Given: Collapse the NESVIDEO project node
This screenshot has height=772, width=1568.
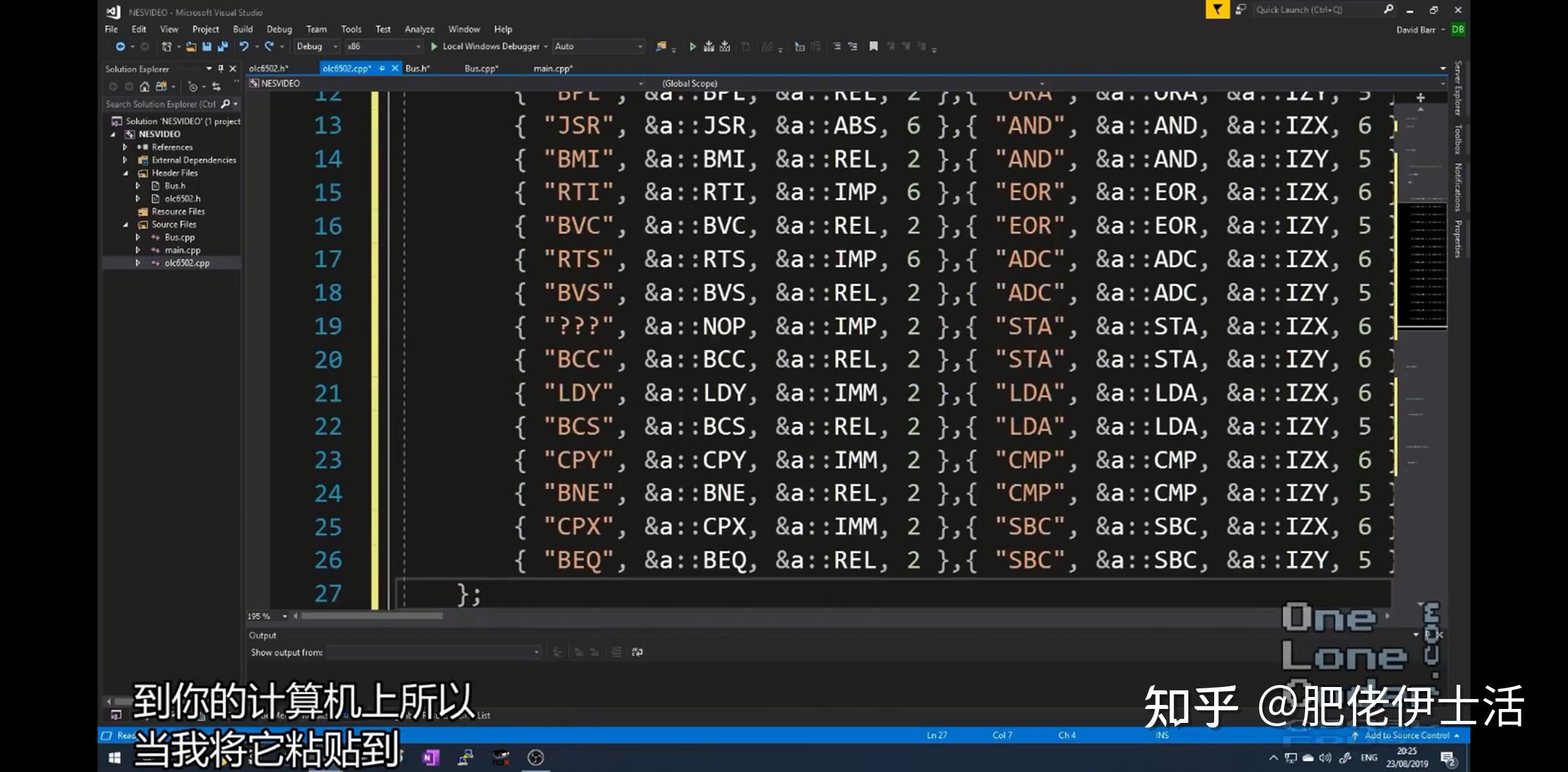Looking at the screenshot, I should coord(113,134).
